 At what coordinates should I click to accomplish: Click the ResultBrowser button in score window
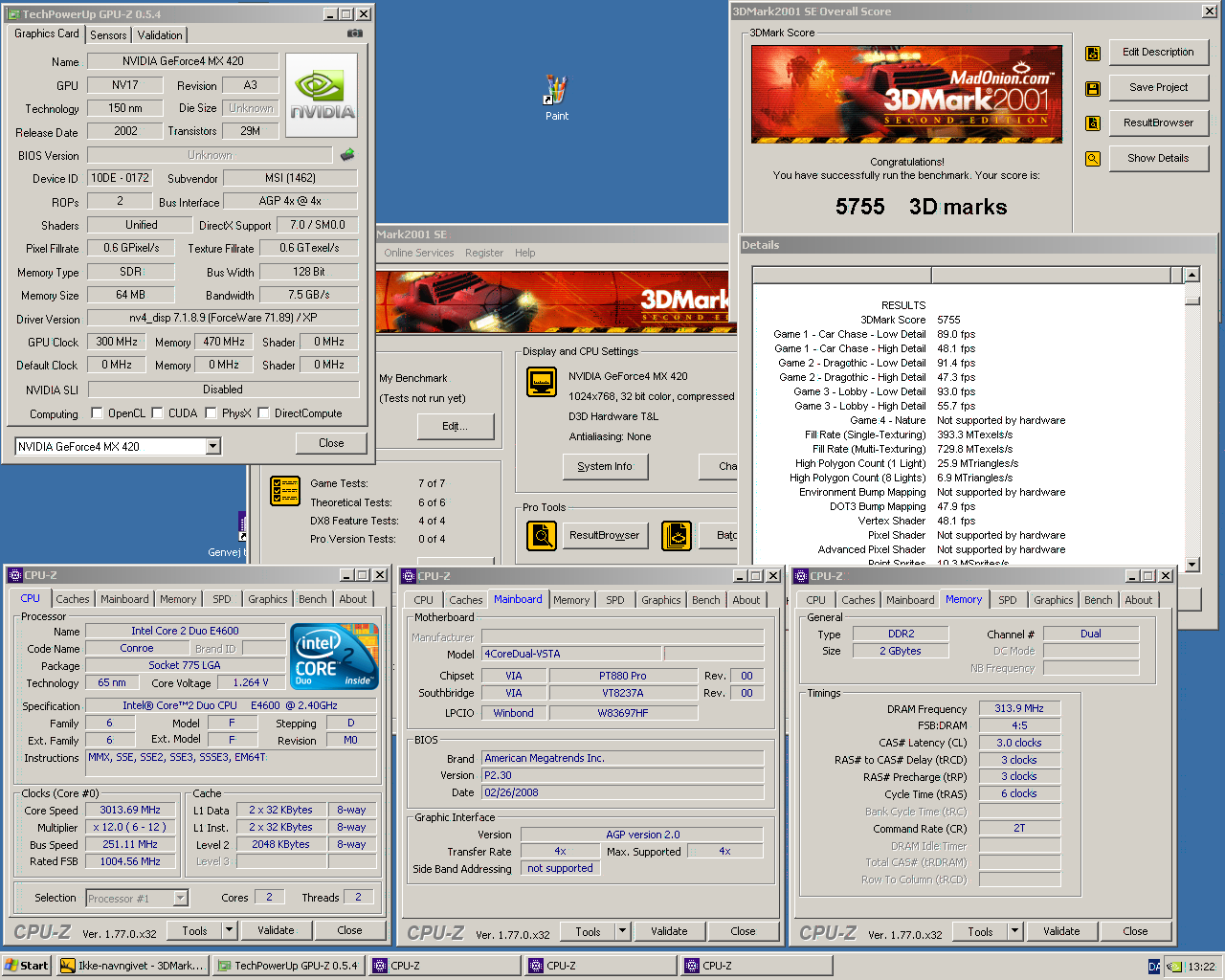pos(1158,122)
